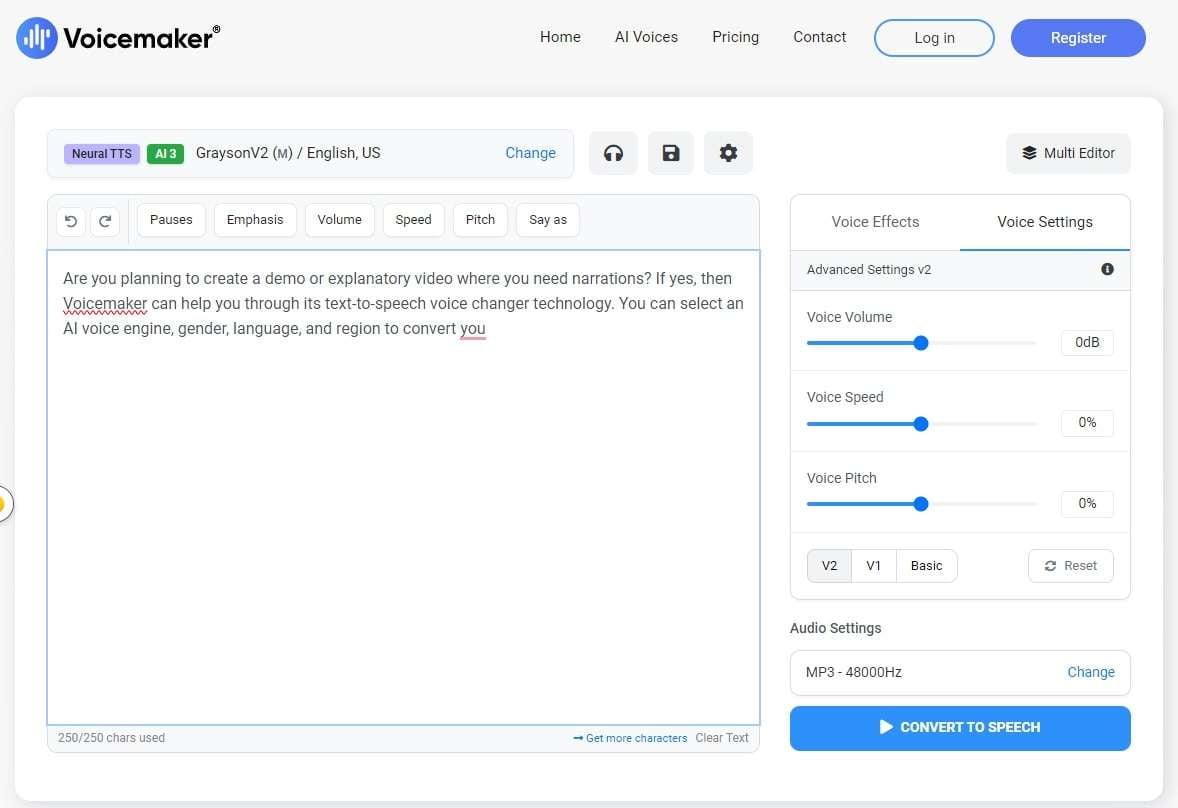Open the Emphasis options
The width and height of the screenshot is (1178, 808).
tap(255, 220)
